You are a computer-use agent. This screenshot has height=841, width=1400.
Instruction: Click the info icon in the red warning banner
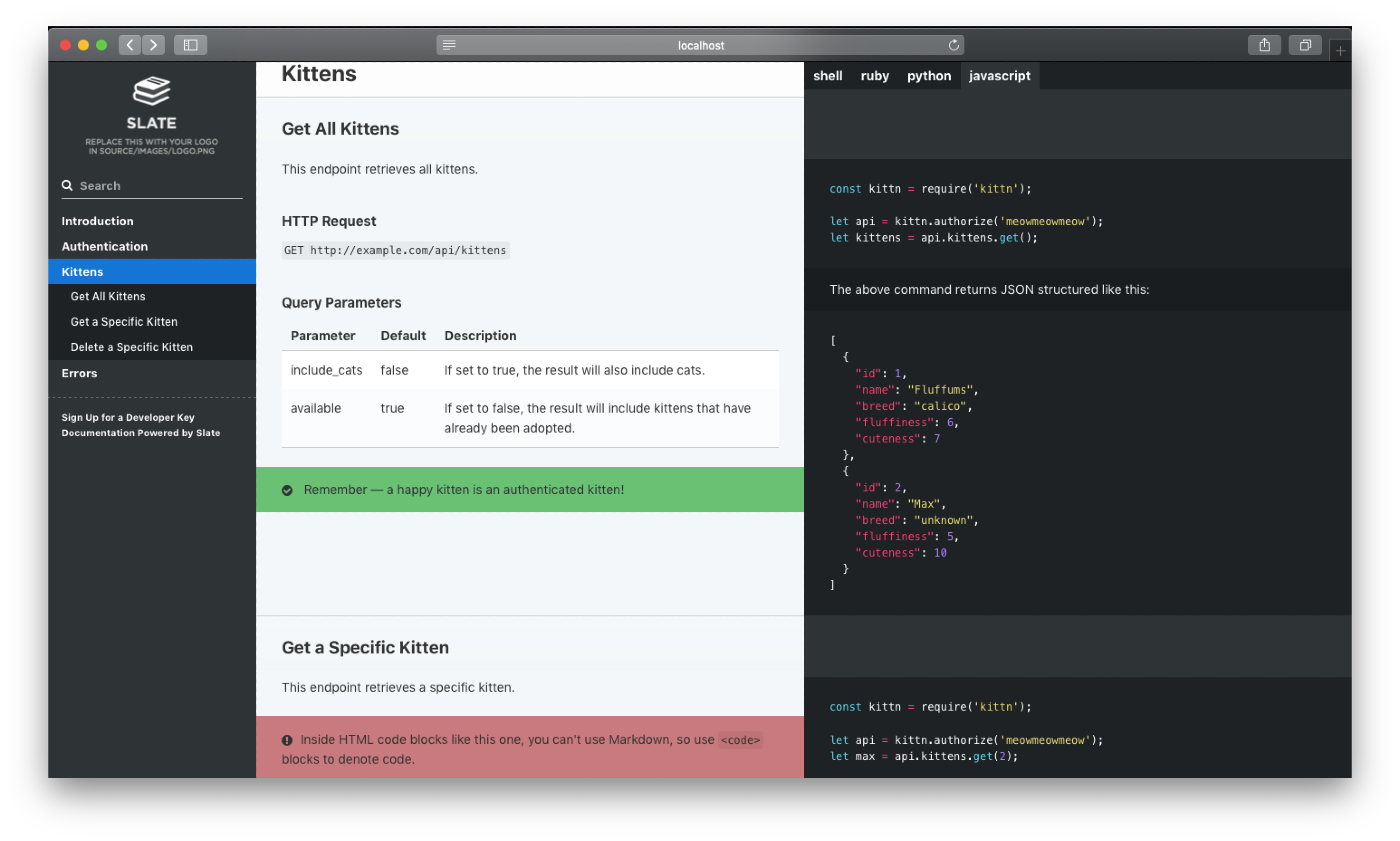click(x=287, y=740)
